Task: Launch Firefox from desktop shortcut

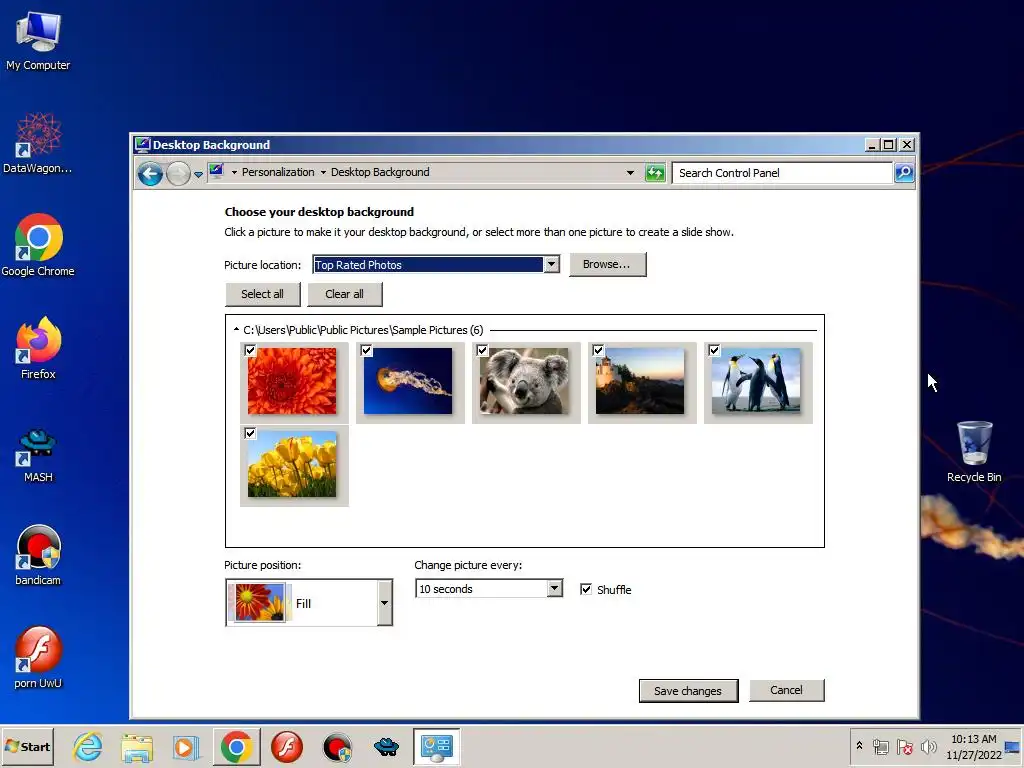Action: point(38,349)
